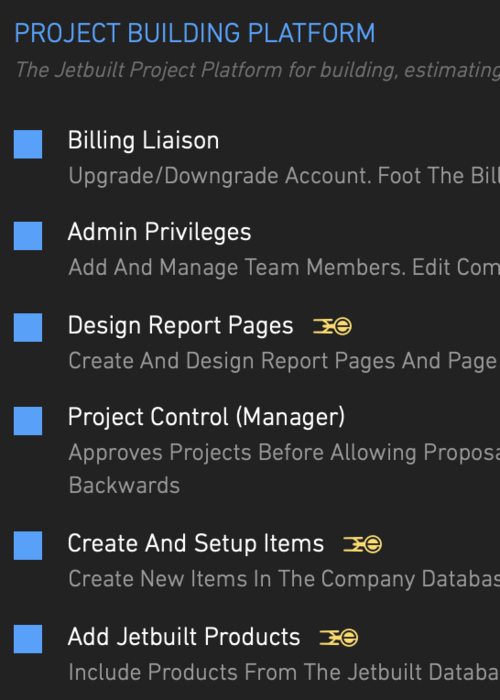Click the Project Control (Manager) title
The width and height of the screenshot is (500, 700).
coord(206,417)
